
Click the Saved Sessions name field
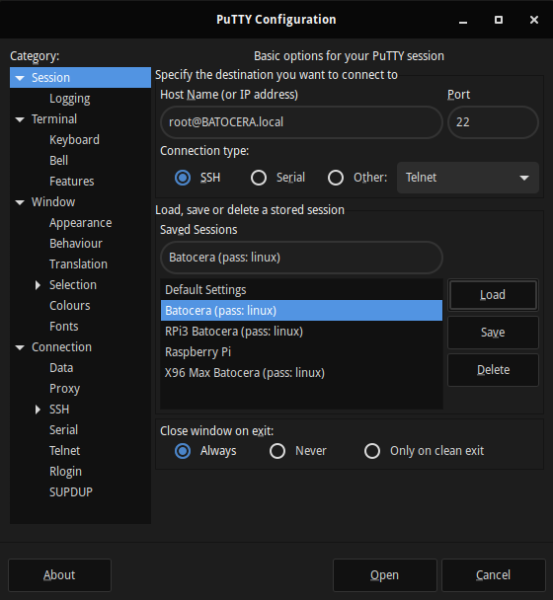click(x=302, y=258)
